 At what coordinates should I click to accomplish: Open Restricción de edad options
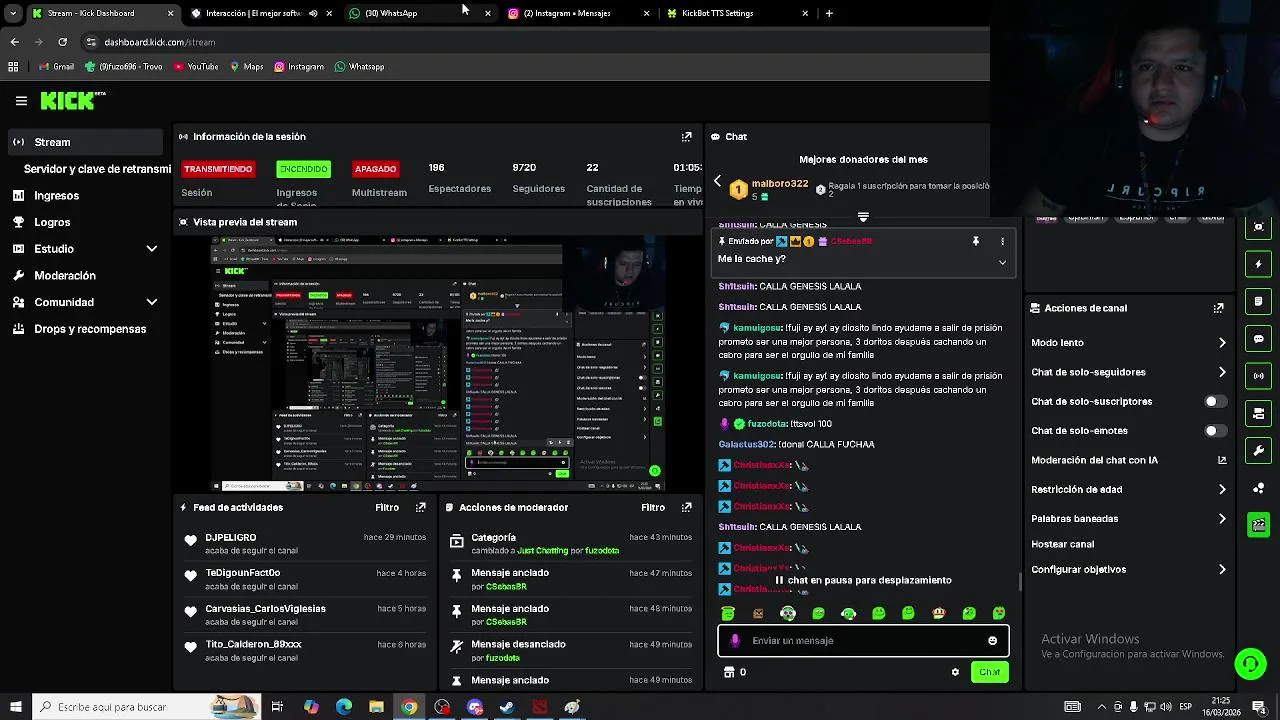coord(1128,489)
